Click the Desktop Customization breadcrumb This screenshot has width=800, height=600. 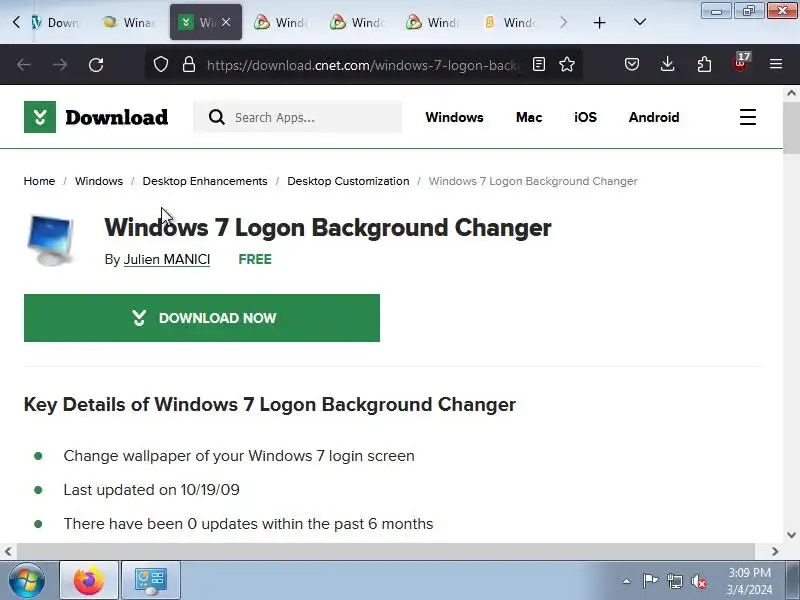click(348, 181)
